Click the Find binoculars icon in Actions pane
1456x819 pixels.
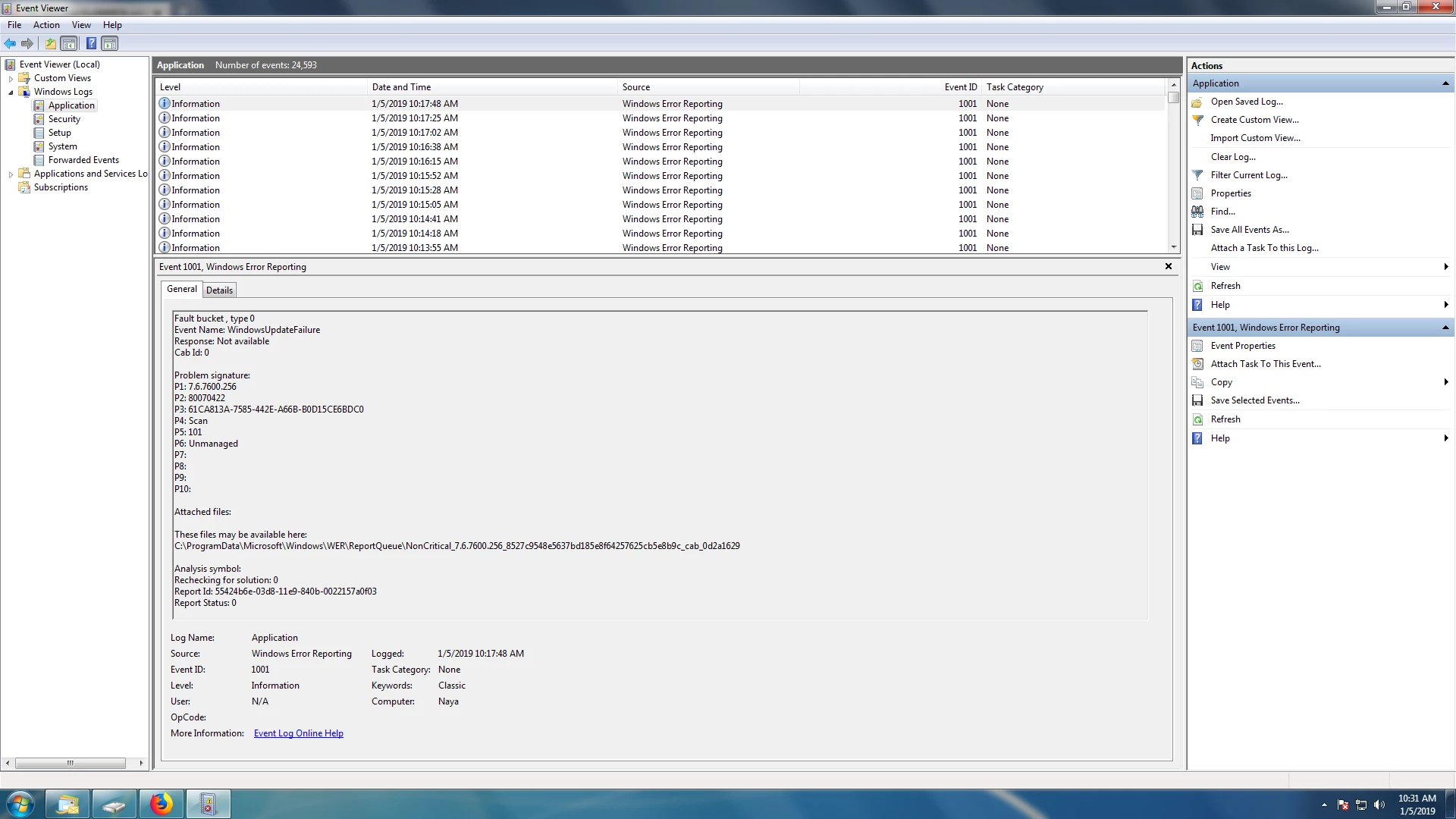click(1197, 212)
